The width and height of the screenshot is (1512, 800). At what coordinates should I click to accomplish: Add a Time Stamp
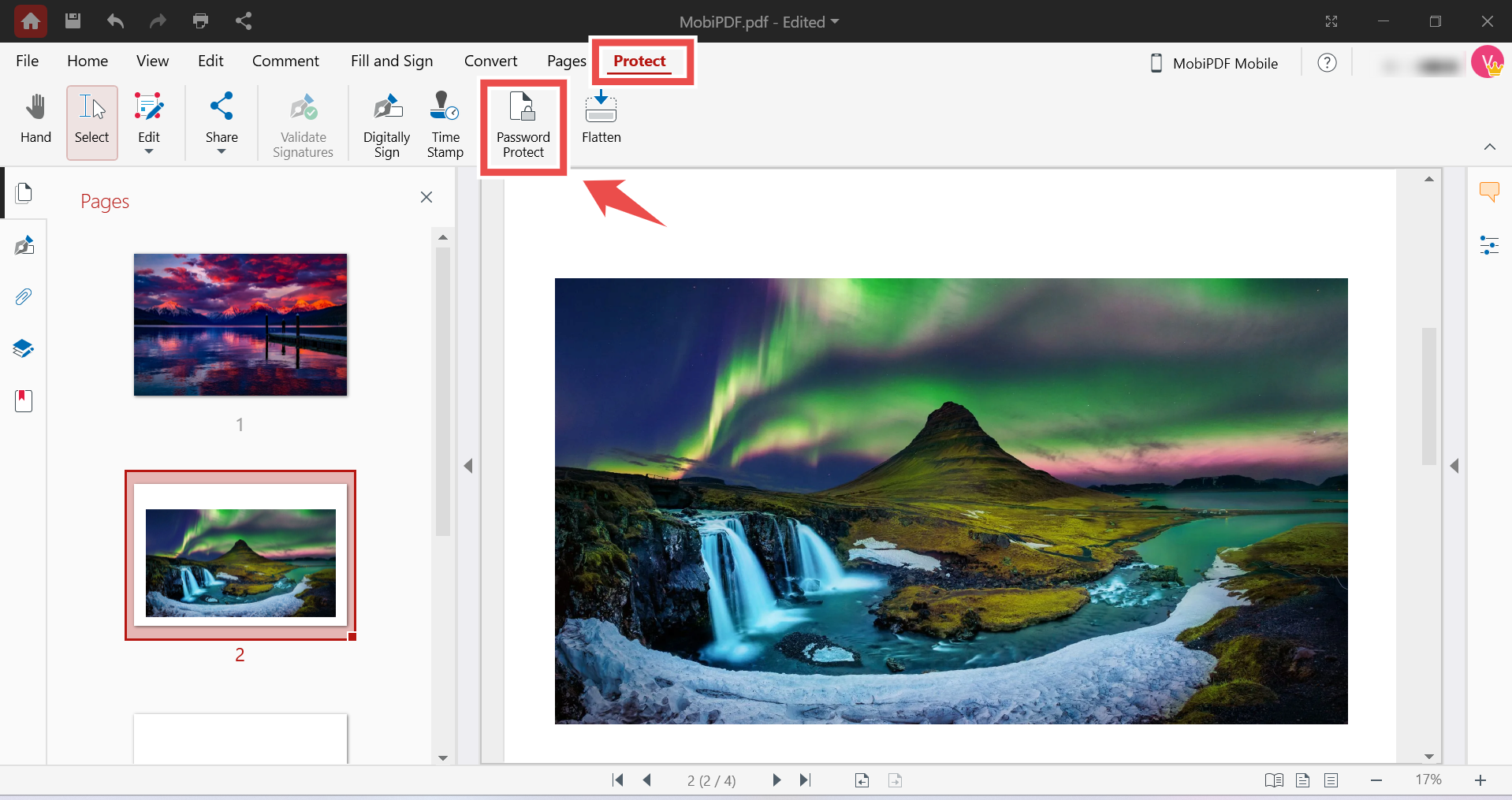(x=445, y=125)
